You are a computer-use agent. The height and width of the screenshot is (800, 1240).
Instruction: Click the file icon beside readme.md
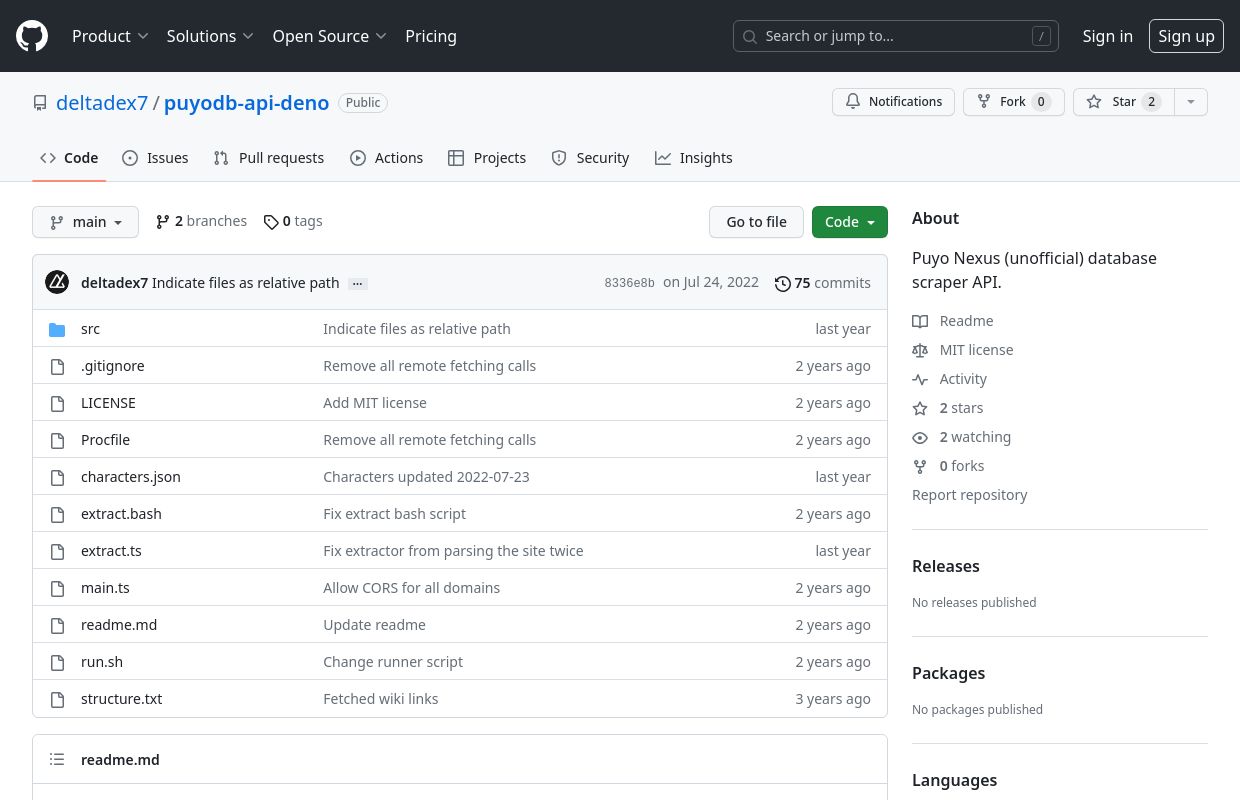pos(57,625)
